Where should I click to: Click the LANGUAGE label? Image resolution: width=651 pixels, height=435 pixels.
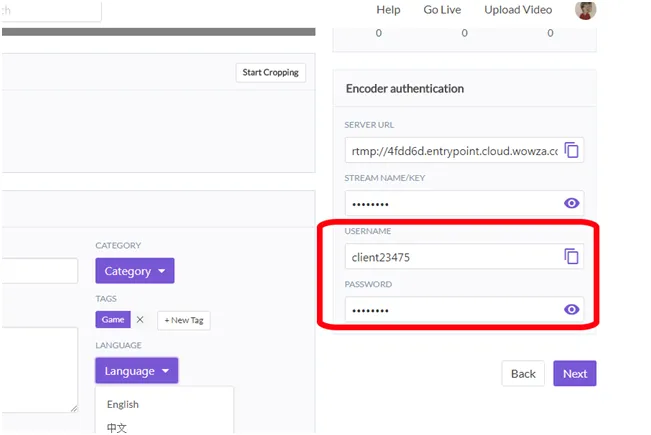118,345
